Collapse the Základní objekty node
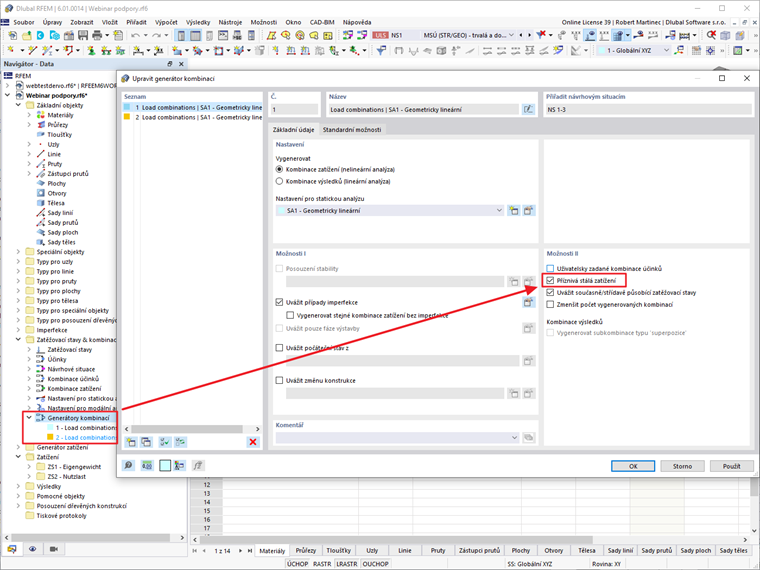The image size is (760, 570). (18, 105)
